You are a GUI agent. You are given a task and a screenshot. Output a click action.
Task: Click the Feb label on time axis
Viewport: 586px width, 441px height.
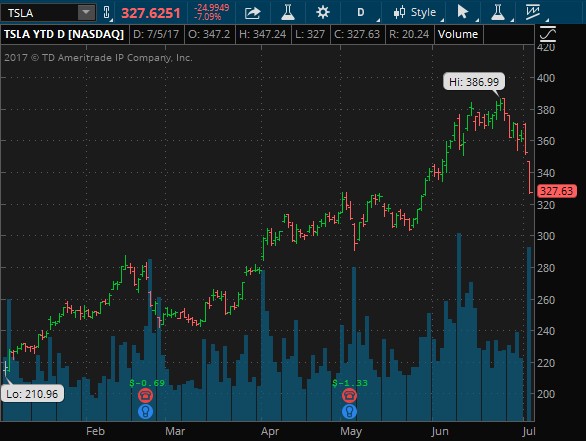[x=95, y=431]
